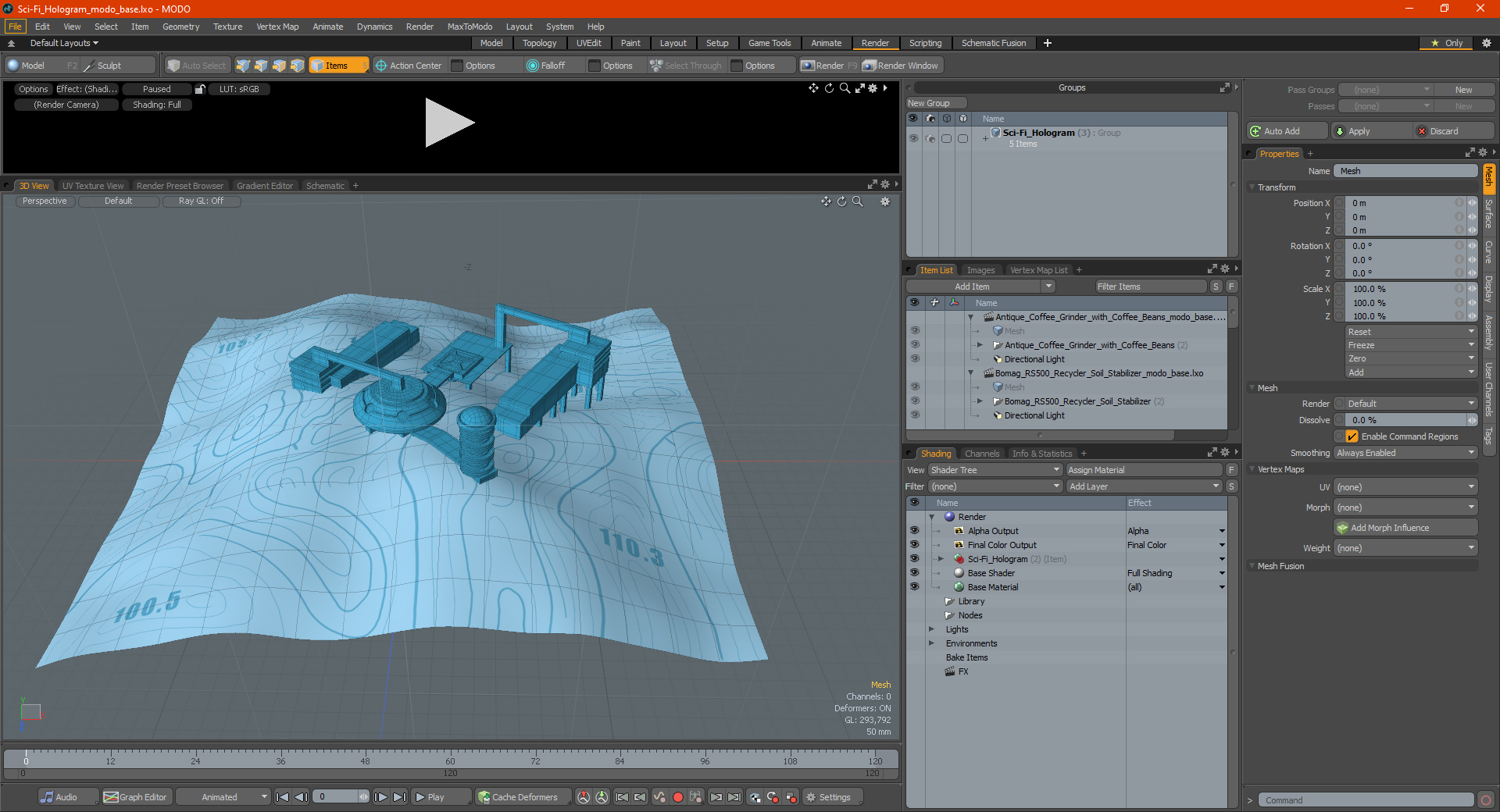Click the fourth selection mode cube icon before Items
This screenshot has width=1500, height=812.
click(x=297, y=66)
